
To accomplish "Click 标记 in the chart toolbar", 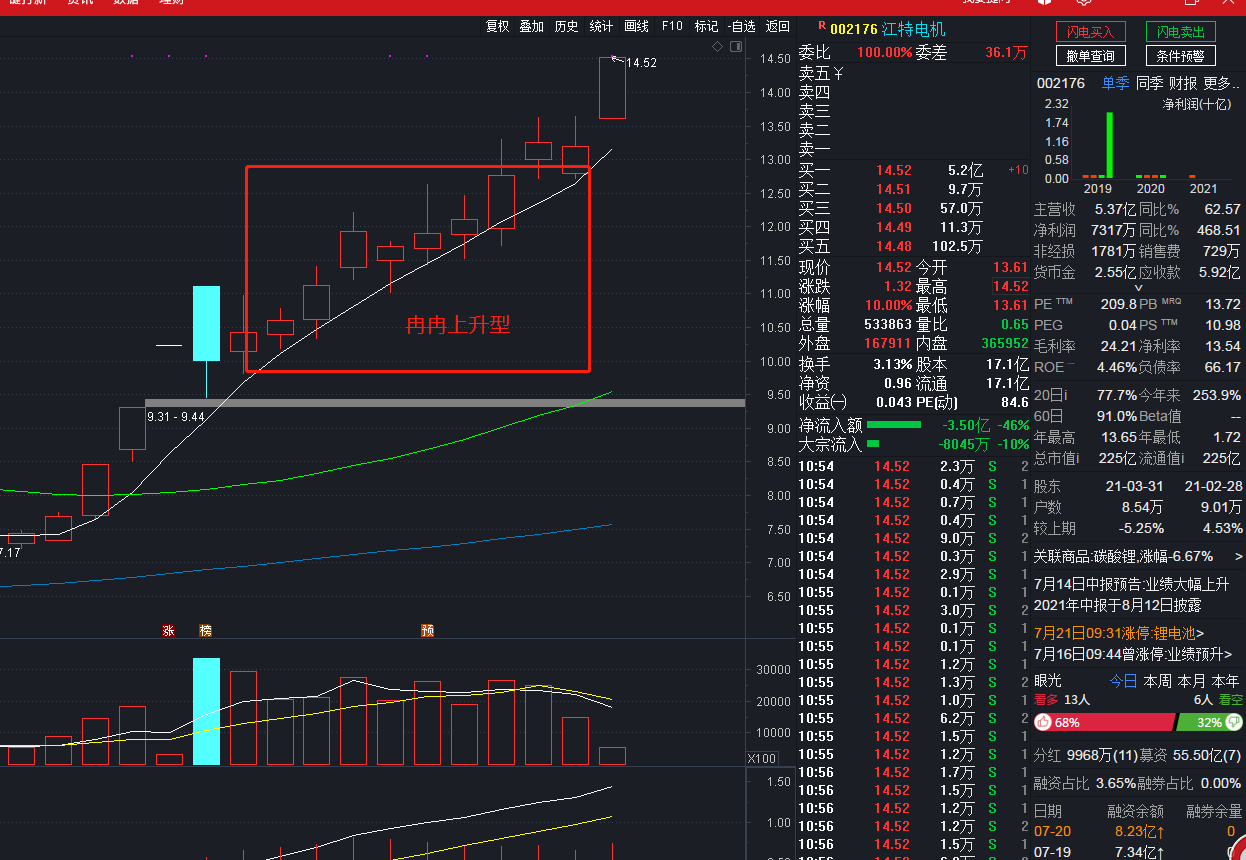I will click(x=706, y=26).
